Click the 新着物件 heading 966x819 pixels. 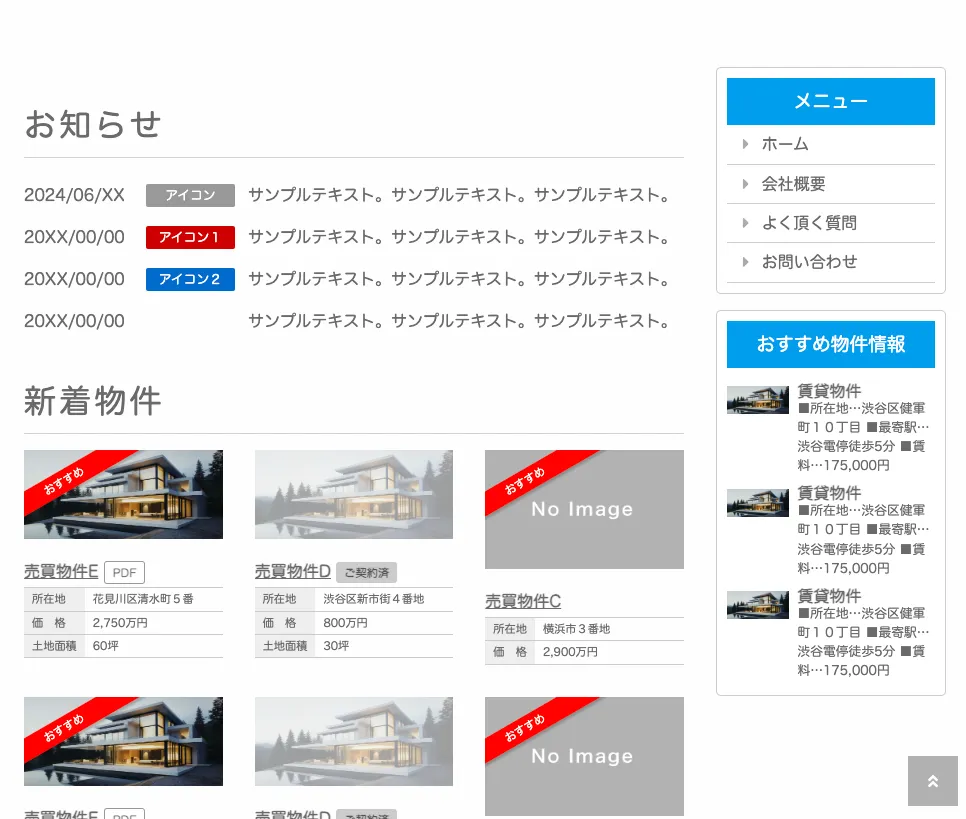(93, 401)
